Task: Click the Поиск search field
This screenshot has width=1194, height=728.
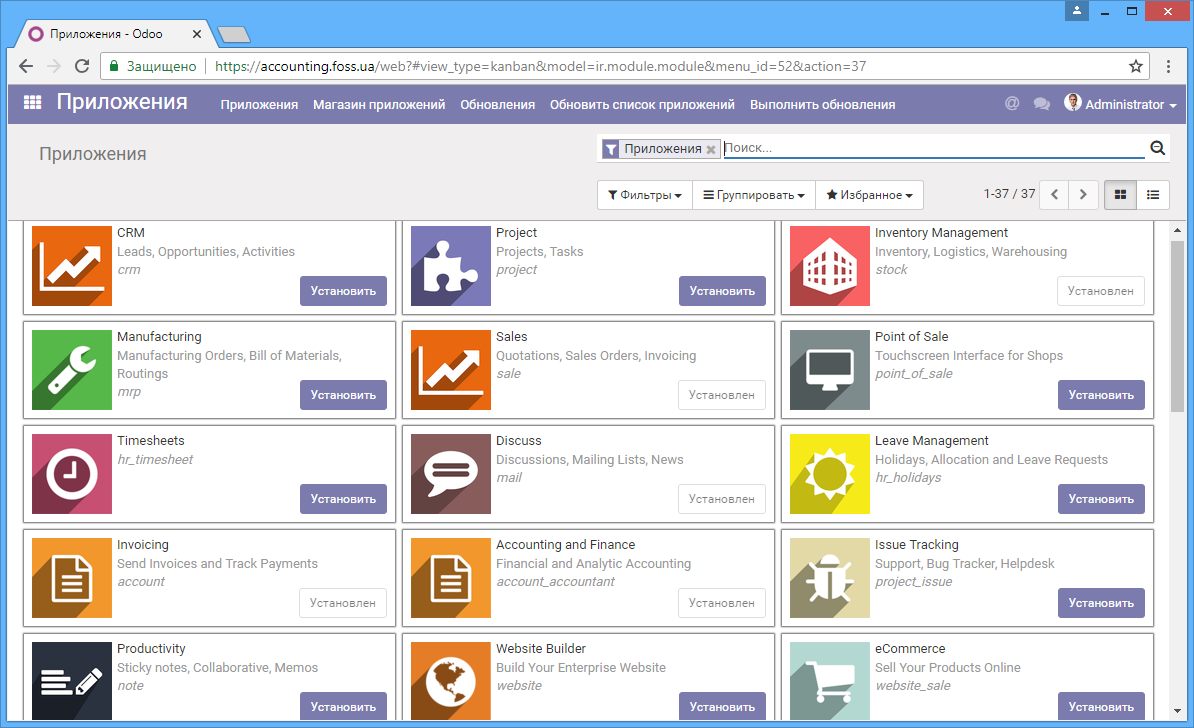Action: (933, 148)
